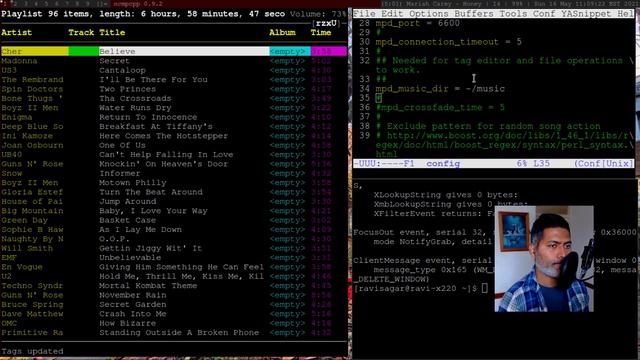Place cursor on mpd_connection_timeout = 5 line
This screenshot has height=360, width=640.
[x=448, y=42]
